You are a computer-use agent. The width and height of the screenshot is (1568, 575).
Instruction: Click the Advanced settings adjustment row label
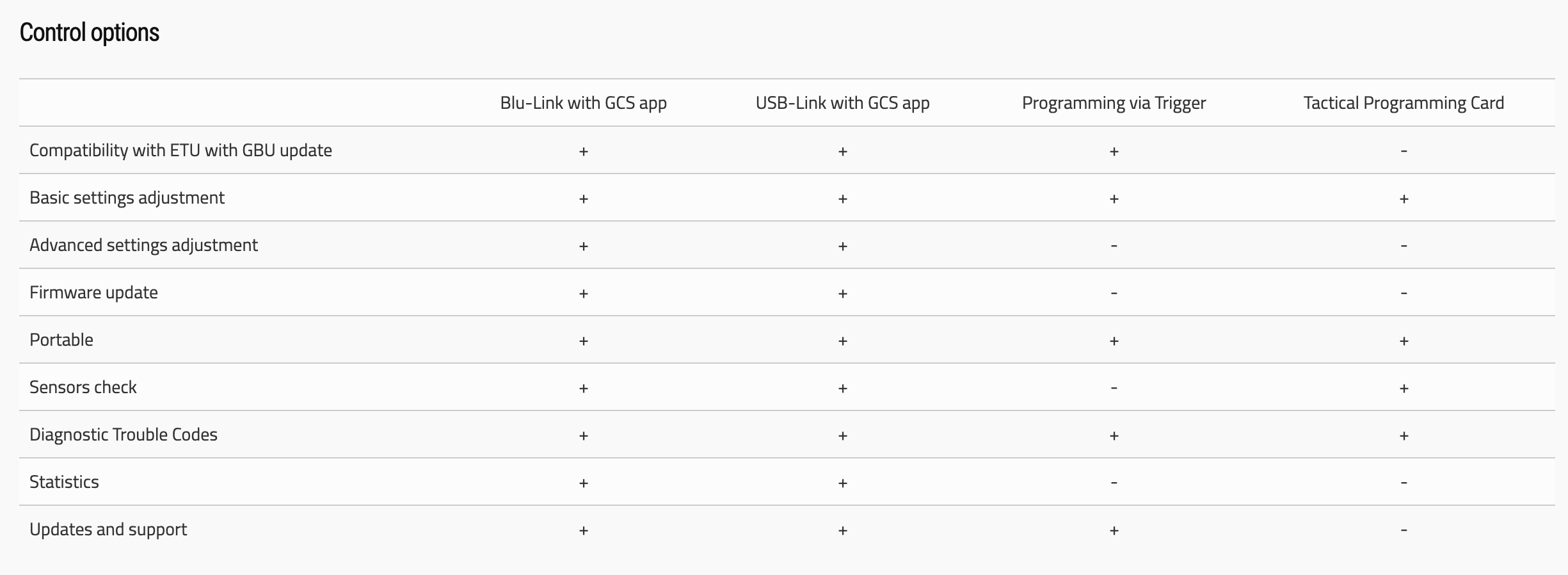(x=143, y=245)
